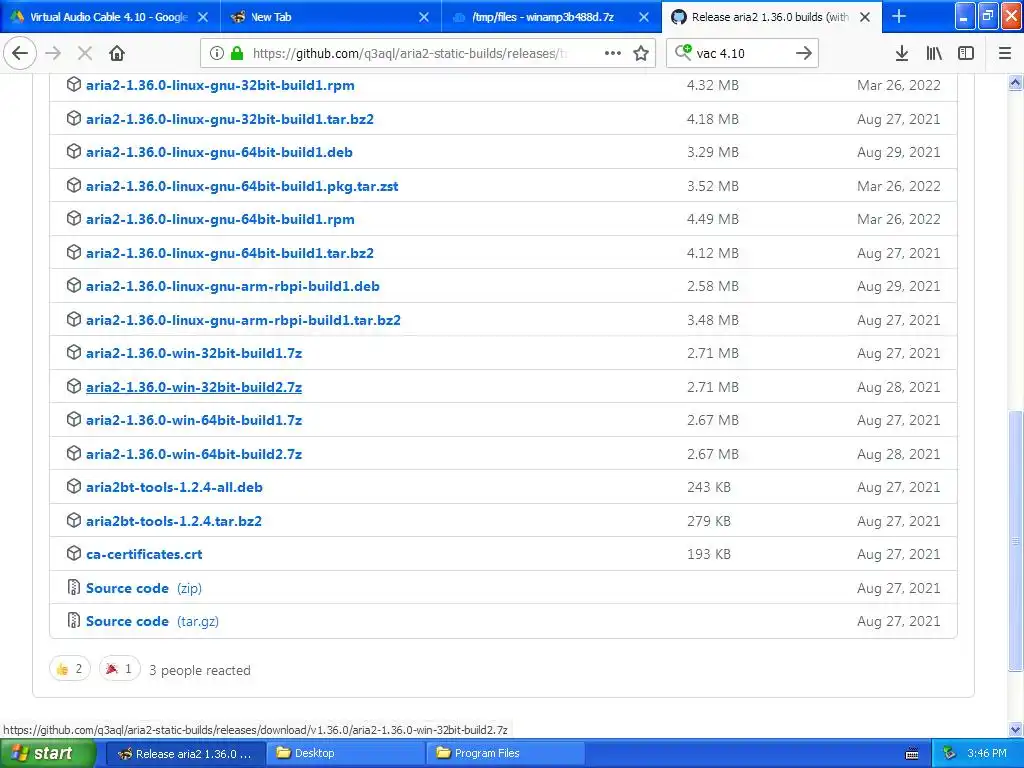Download the Source code (tar.gz) archive

click(x=152, y=621)
